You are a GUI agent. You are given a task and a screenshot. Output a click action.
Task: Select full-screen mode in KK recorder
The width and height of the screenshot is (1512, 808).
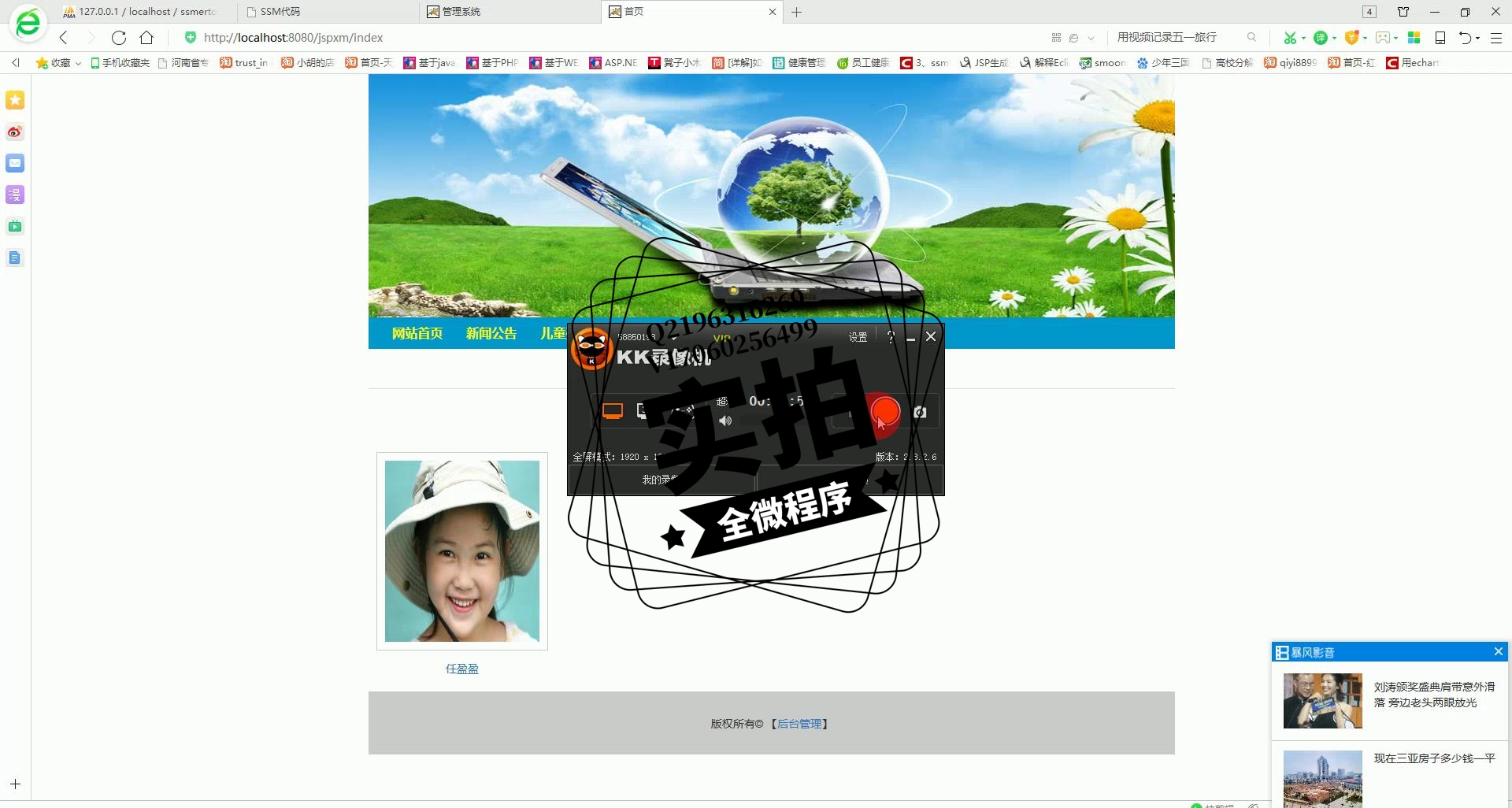point(613,411)
